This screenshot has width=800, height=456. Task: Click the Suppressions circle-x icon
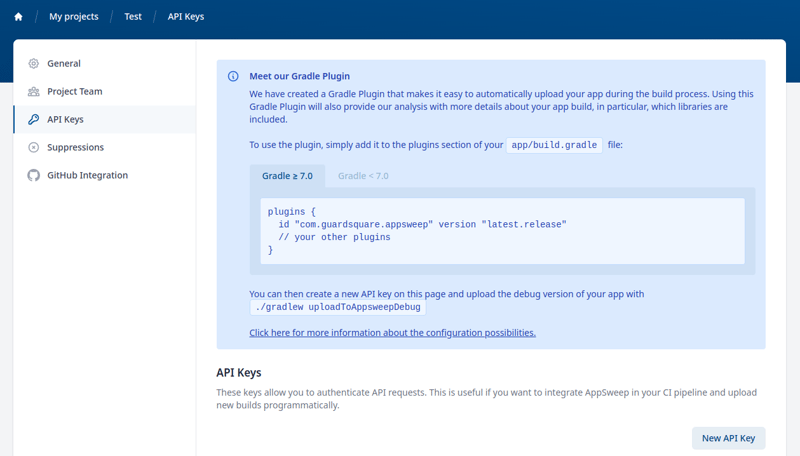(33, 147)
